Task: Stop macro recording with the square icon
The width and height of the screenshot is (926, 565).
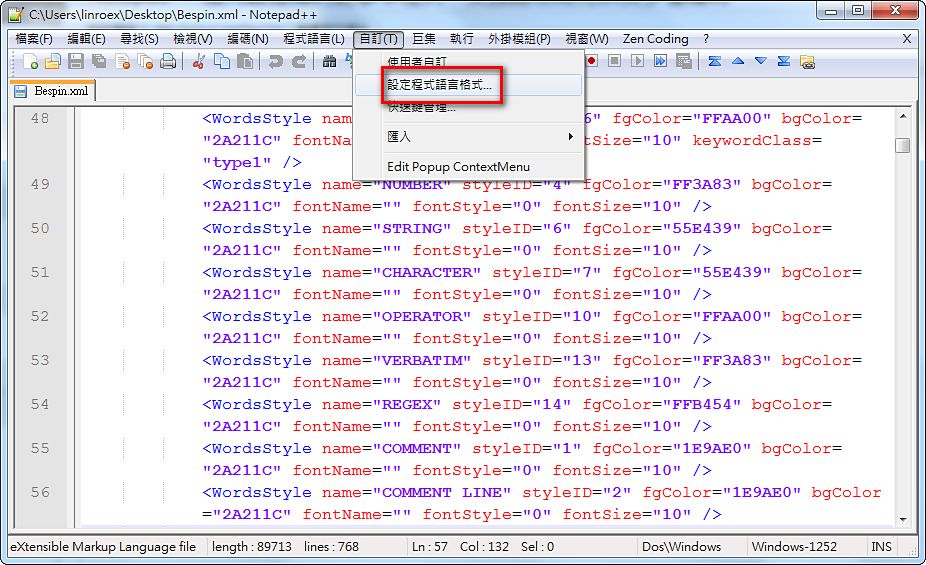Action: point(614,60)
